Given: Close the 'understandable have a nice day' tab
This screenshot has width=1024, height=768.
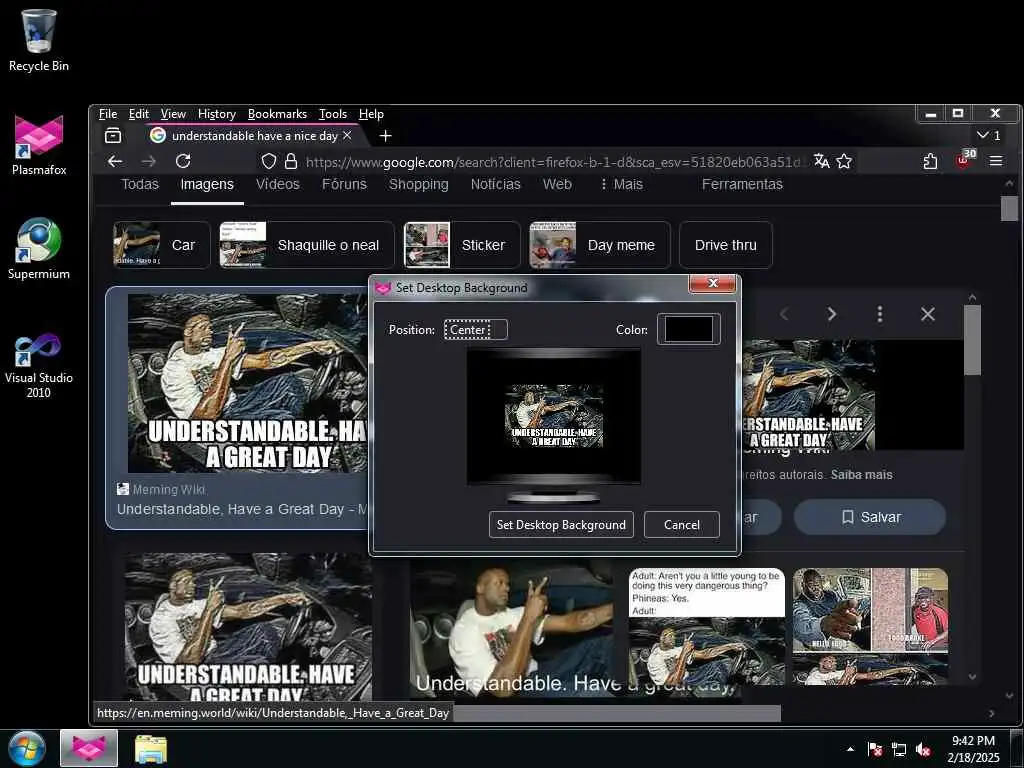Looking at the screenshot, I should pyautogui.click(x=347, y=135).
